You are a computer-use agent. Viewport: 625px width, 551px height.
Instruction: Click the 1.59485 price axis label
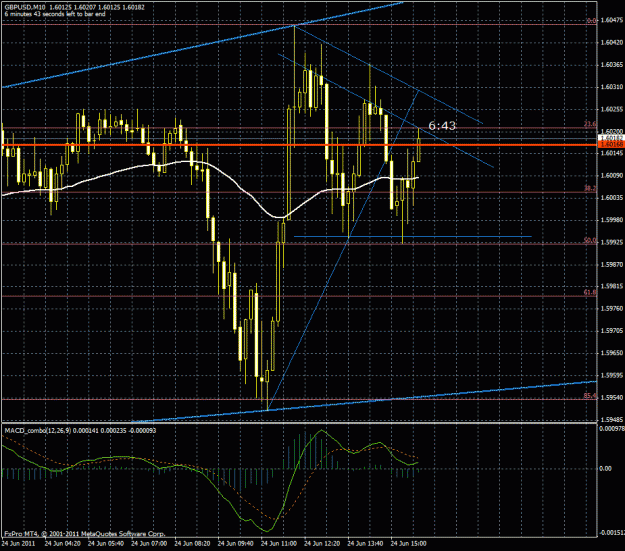click(611, 419)
